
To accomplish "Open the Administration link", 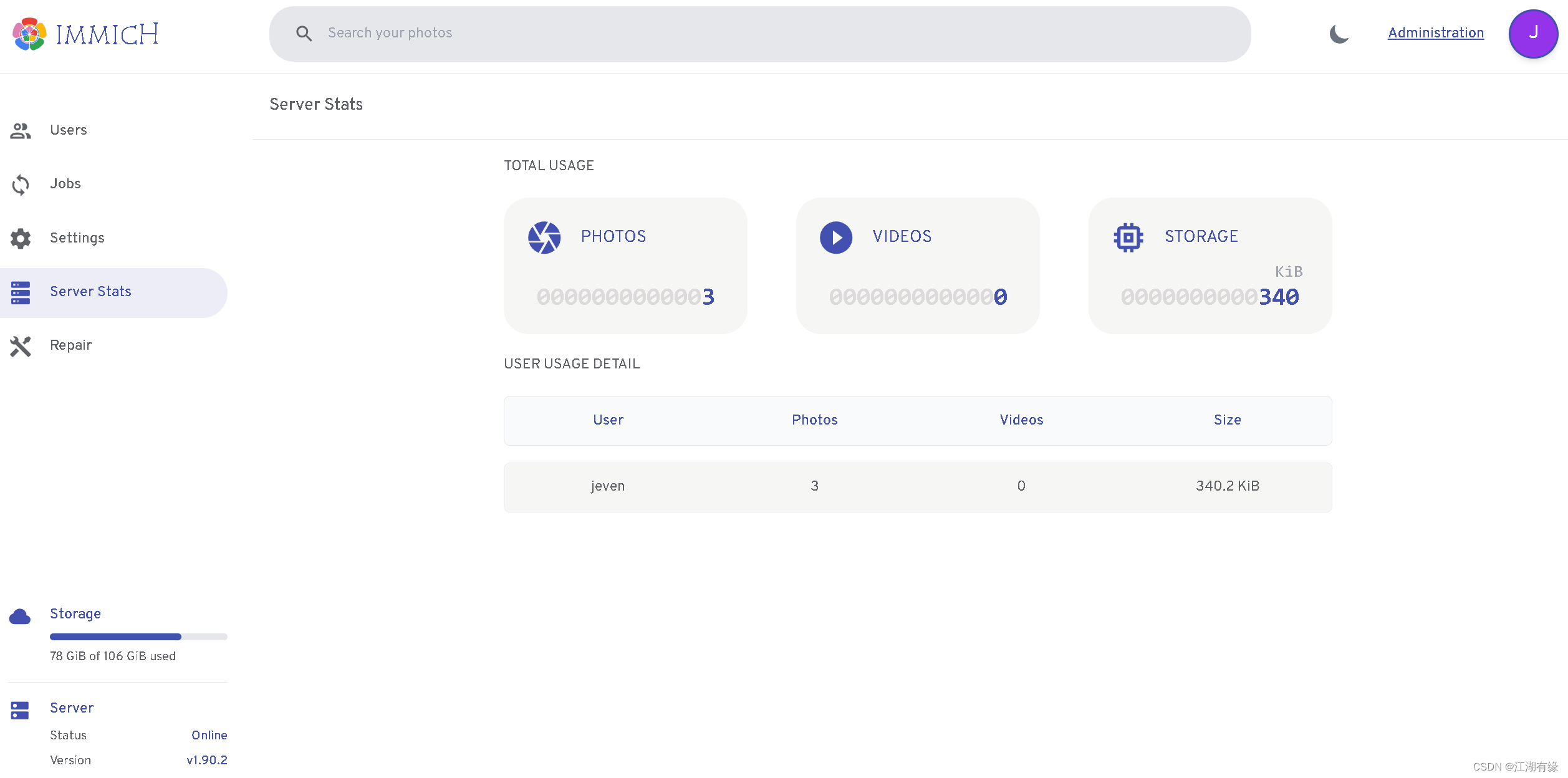I will pyautogui.click(x=1435, y=33).
